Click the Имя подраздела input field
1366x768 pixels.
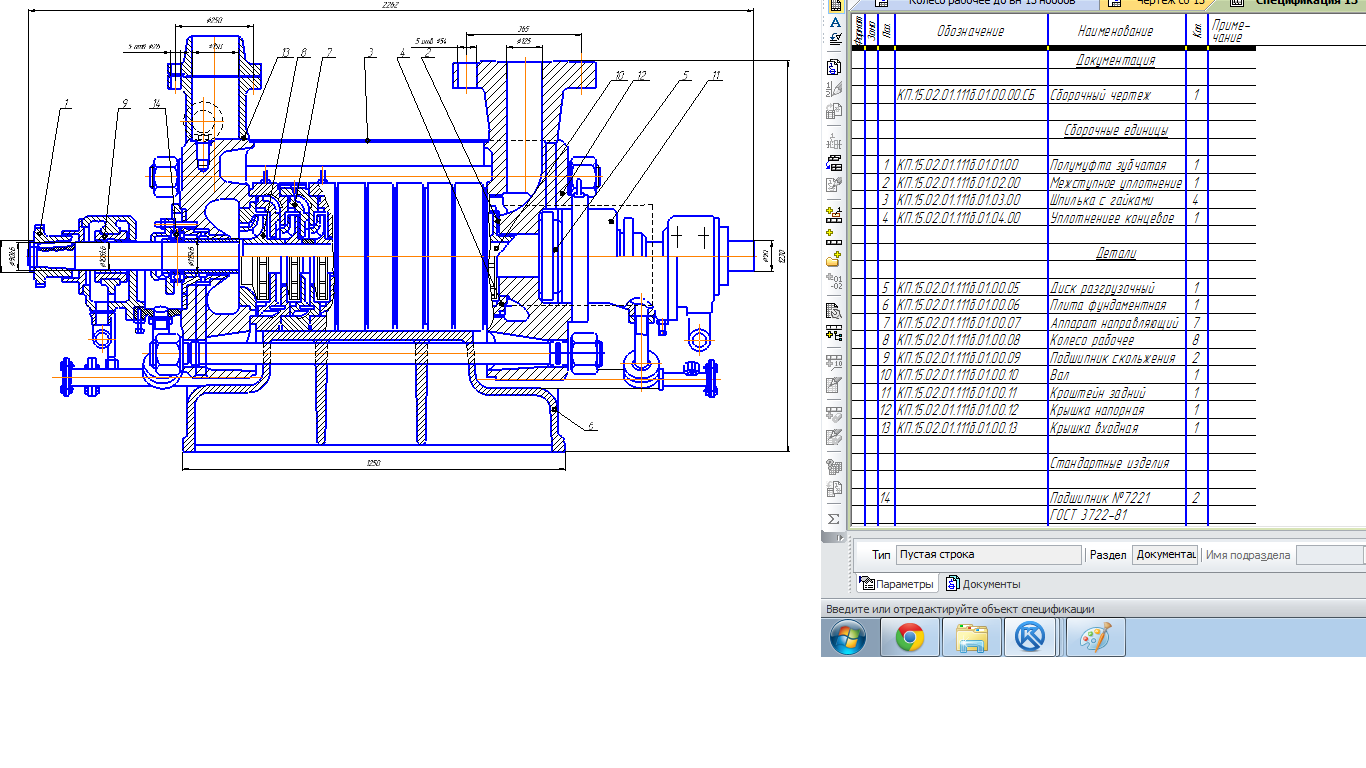pyautogui.click(x=1329, y=554)
